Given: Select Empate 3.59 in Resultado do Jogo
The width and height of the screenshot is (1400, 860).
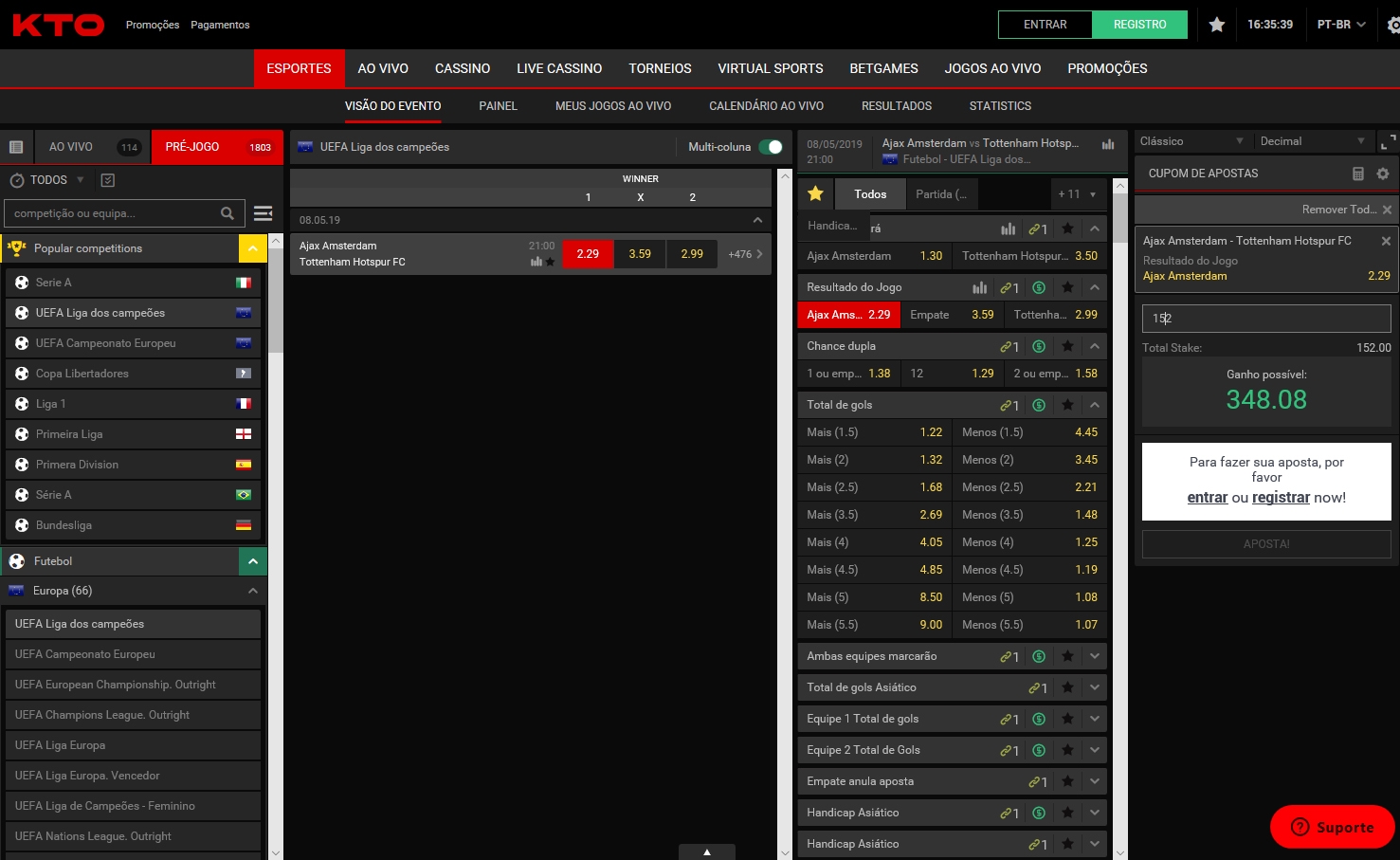Looking at the screenshot, I should pos(952,315).
